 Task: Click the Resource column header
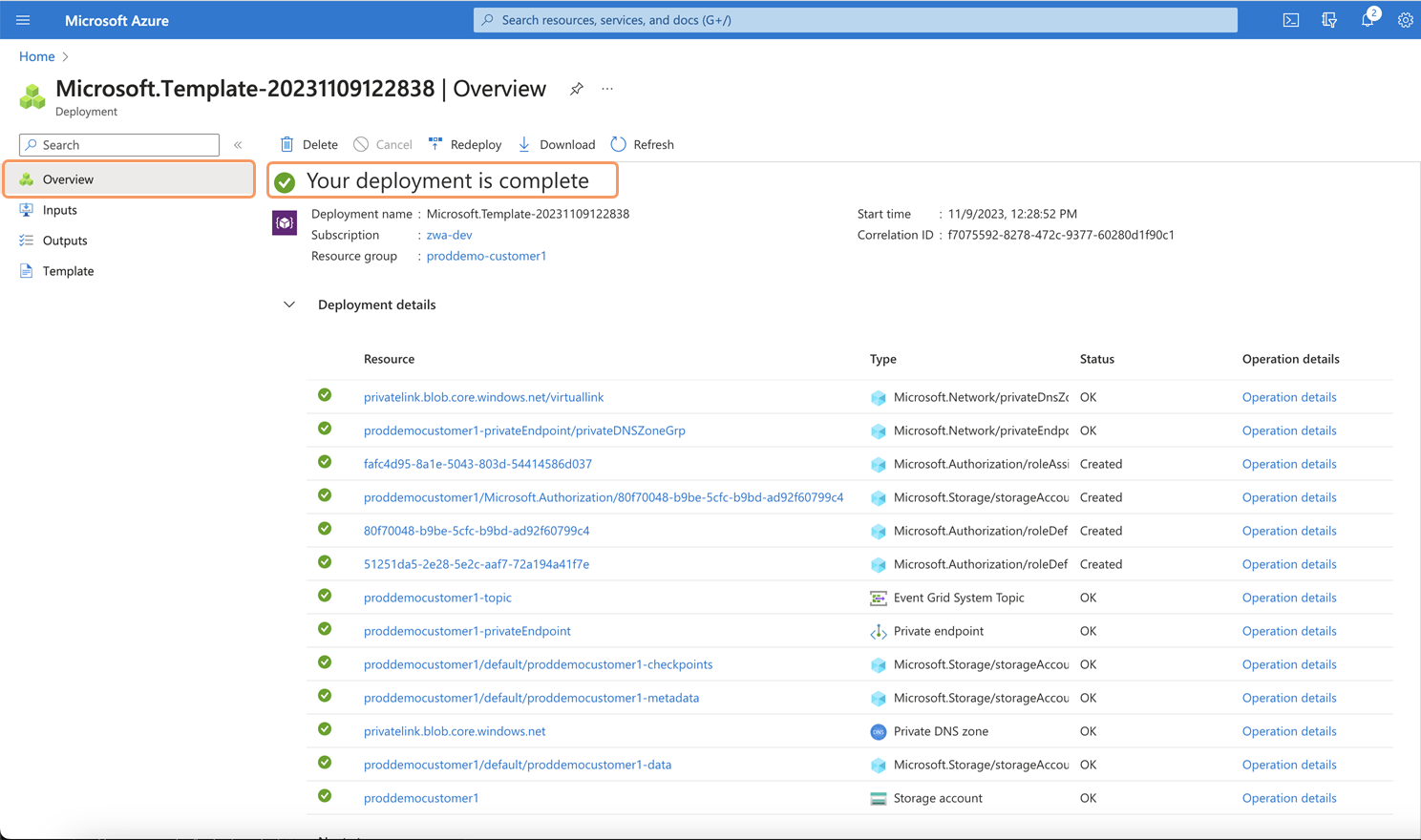(389, 359)
